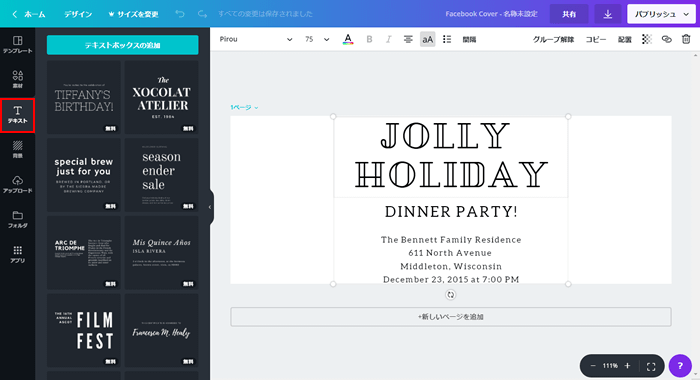Open the Templates sidebar tab
This screenshot has width=700, height=380.
(17, 45)
